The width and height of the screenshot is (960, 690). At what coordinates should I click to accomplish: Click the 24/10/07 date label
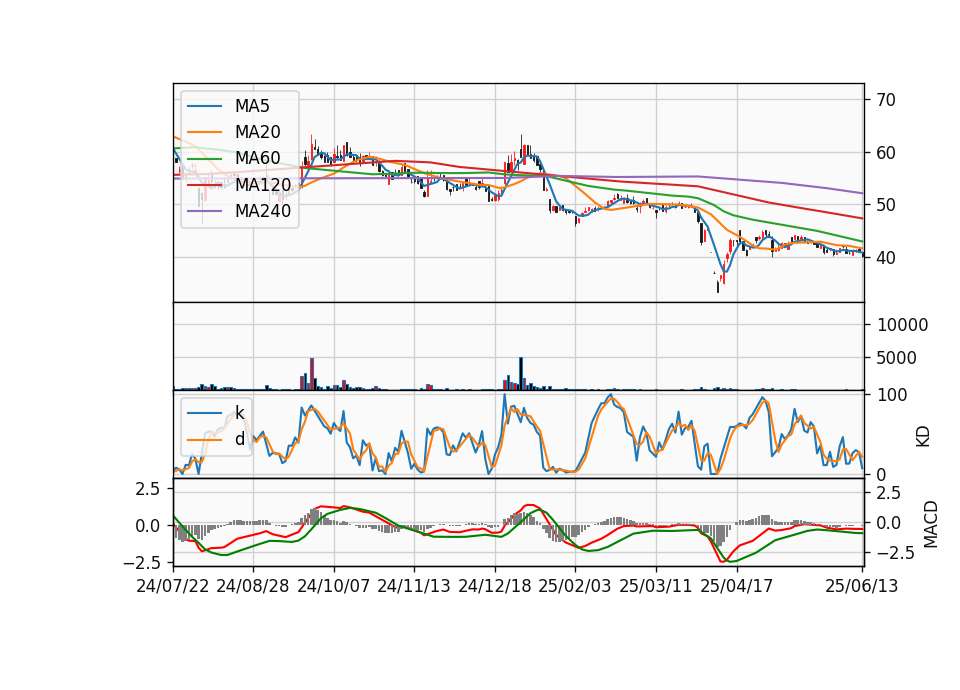pos(334,586)
